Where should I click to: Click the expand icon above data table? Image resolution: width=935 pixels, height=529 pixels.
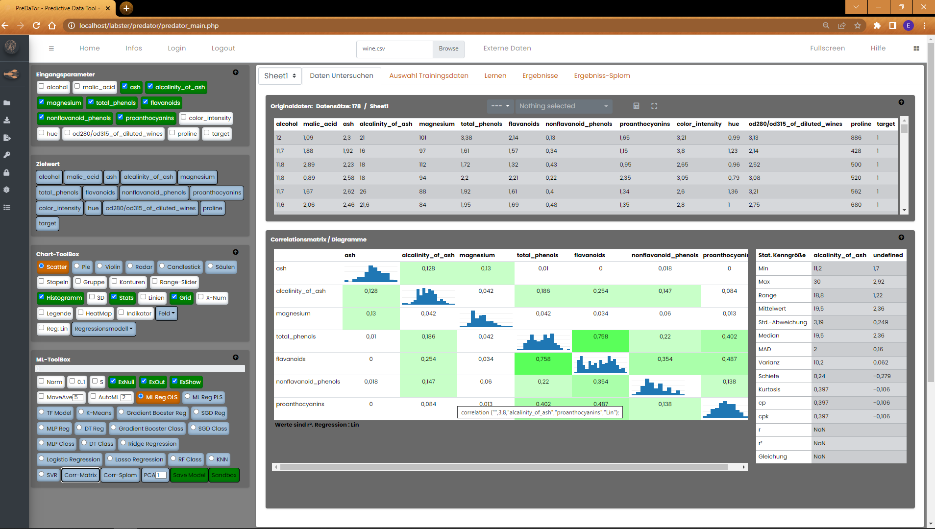[x=654, y=105]
